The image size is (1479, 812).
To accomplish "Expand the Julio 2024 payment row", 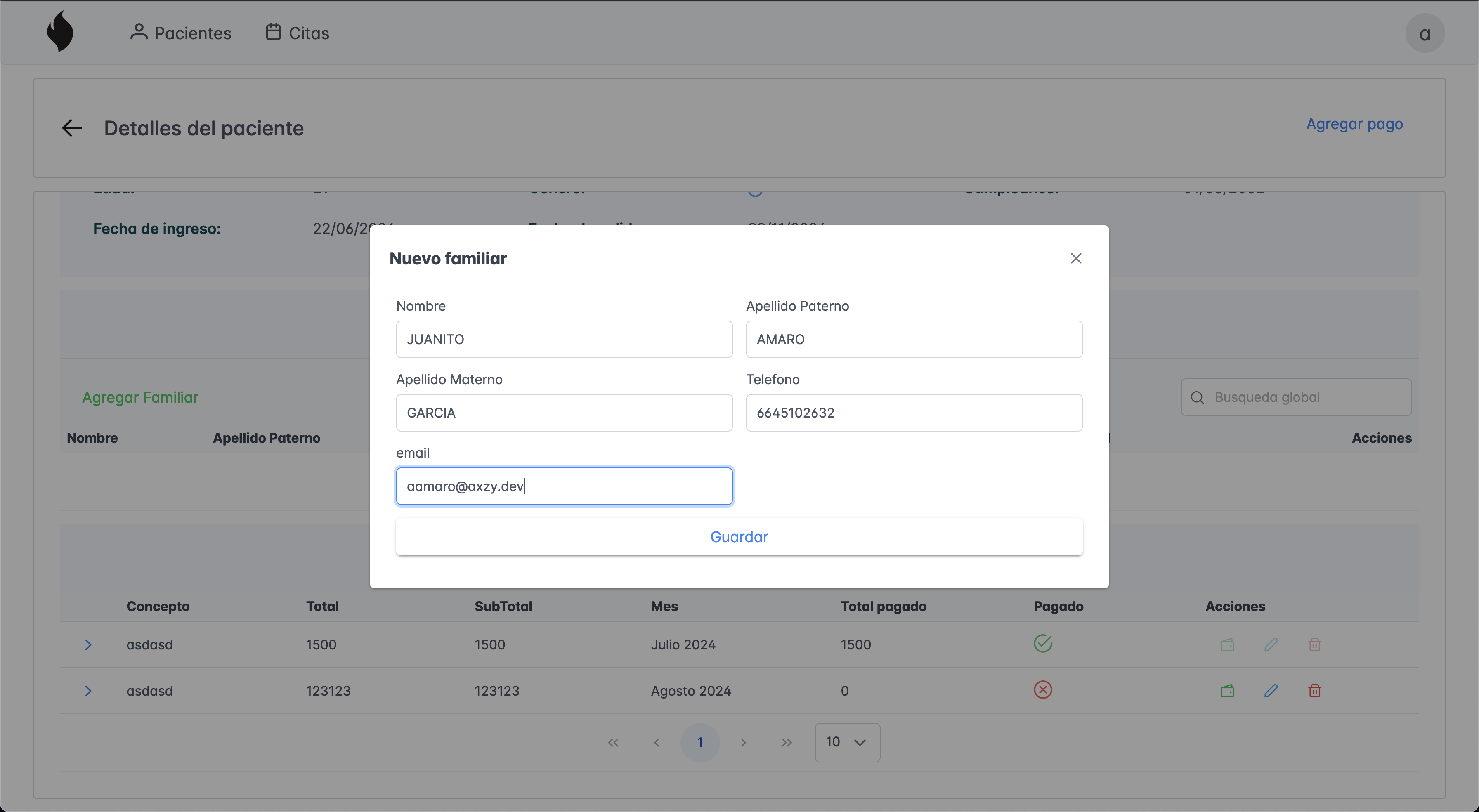I will pos(88,644).
